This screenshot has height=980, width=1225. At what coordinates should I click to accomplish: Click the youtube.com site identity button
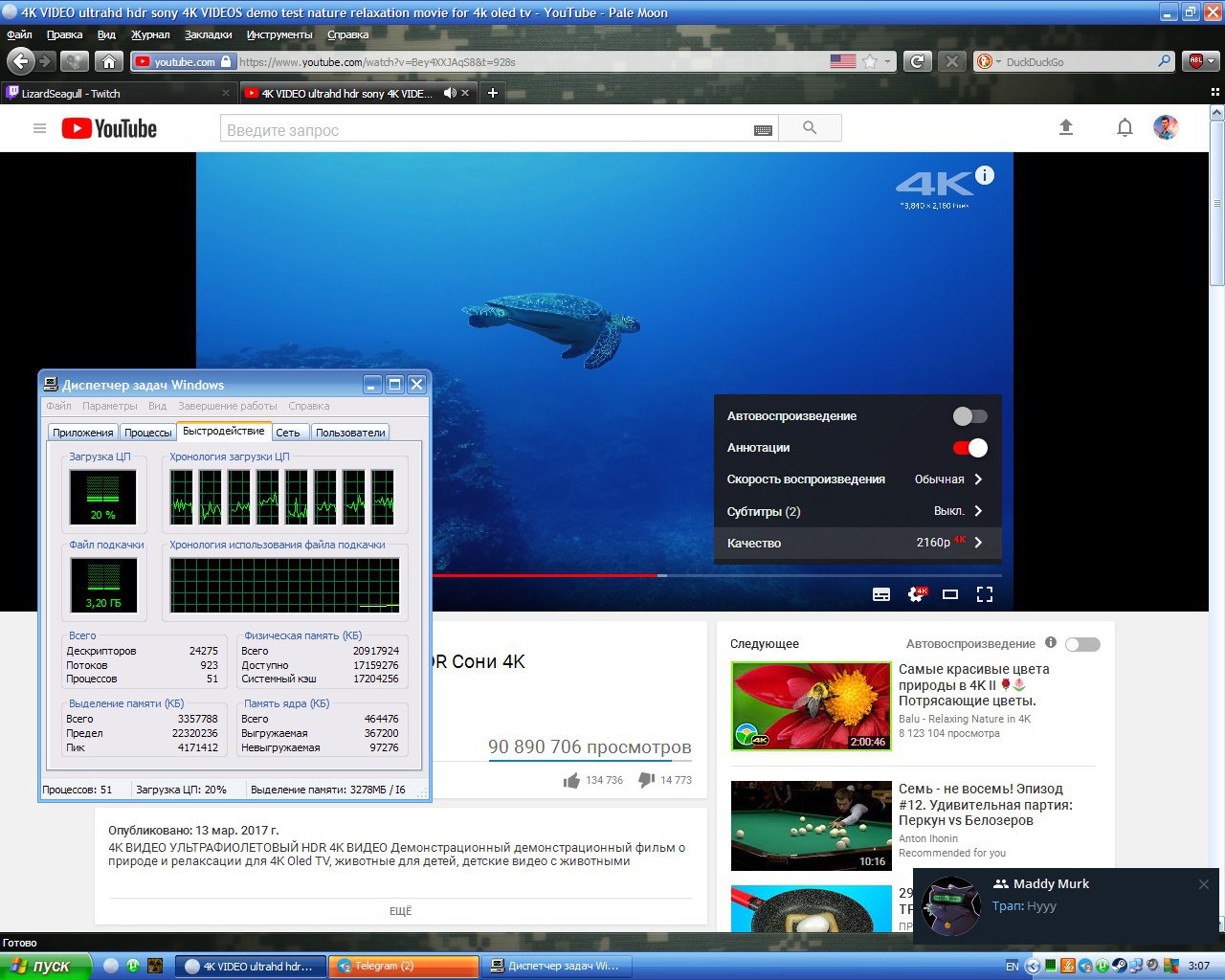tap(184, 61)
